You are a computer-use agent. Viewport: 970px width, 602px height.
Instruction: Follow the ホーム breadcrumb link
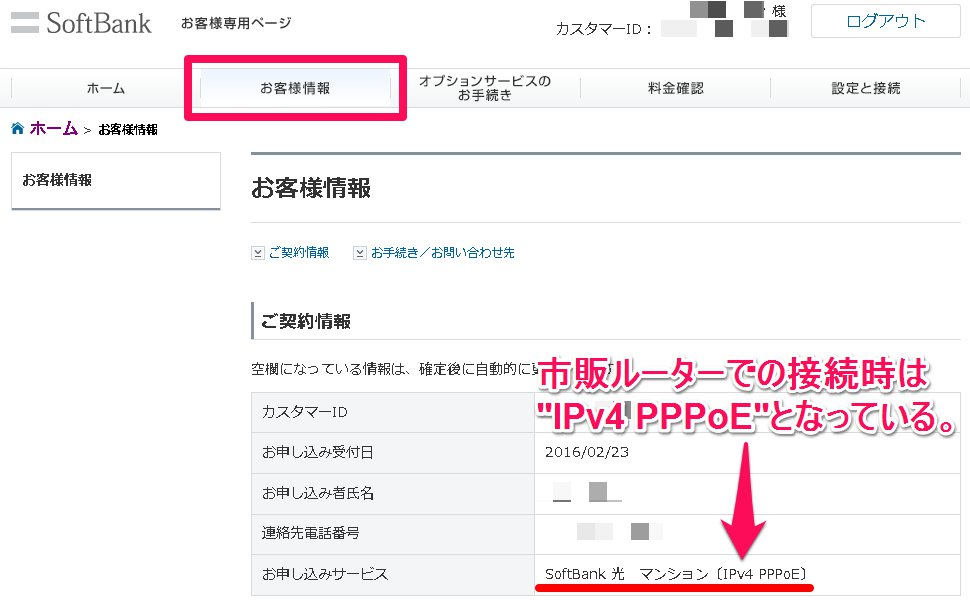pyautogui.click(x=53, y=128)
